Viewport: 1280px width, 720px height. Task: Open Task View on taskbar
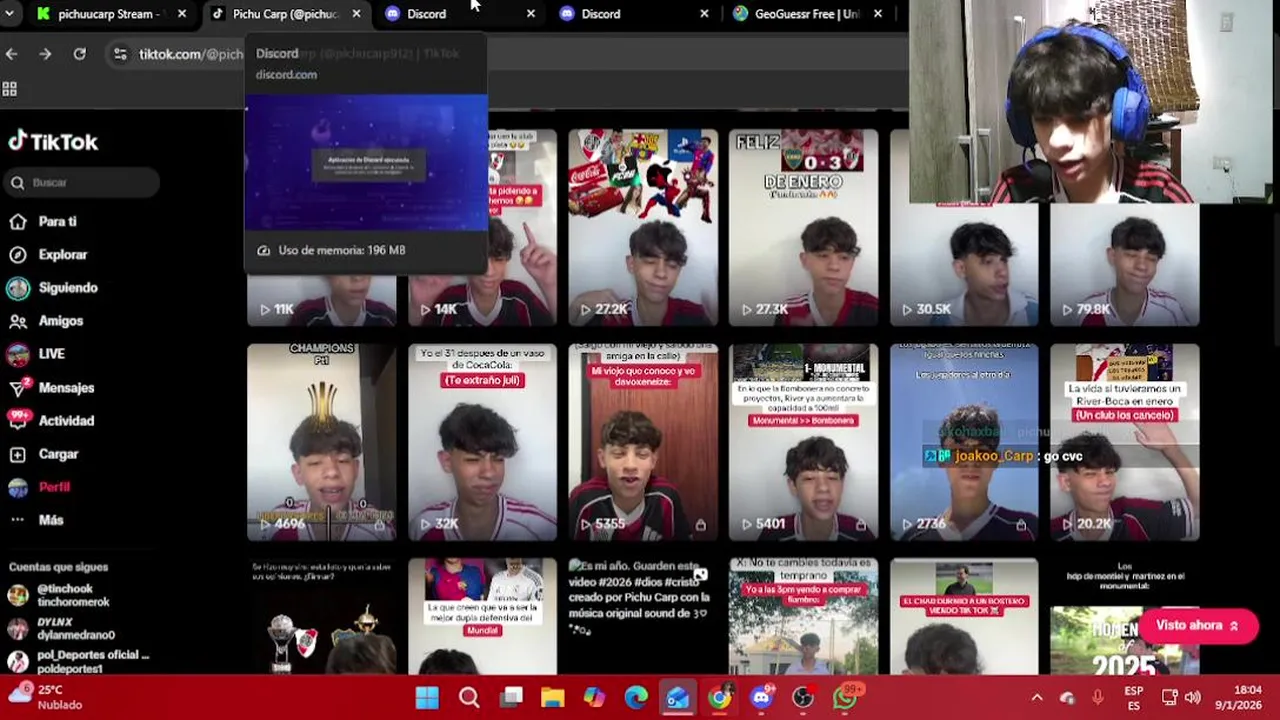511,698
